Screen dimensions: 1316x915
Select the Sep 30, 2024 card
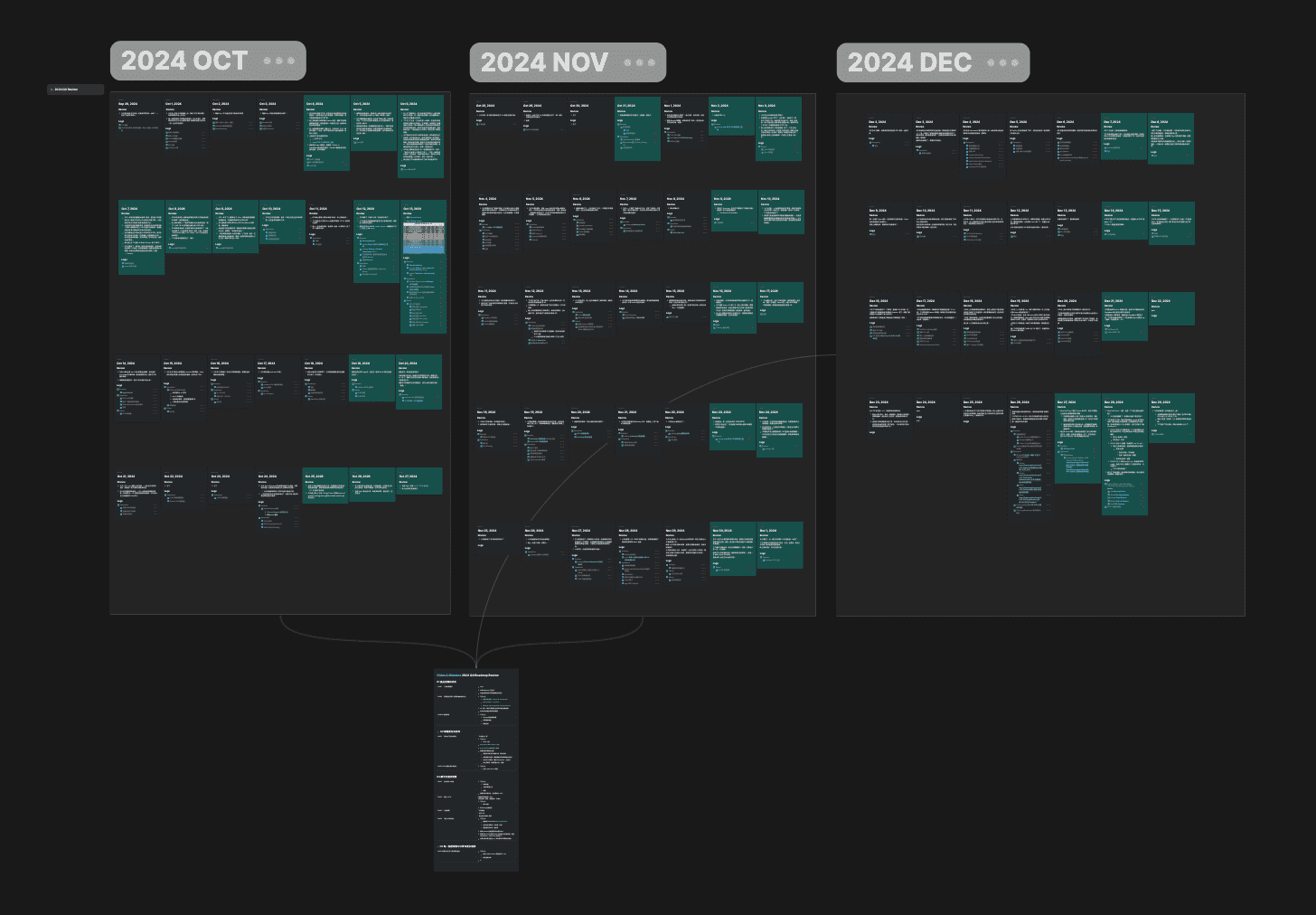coord(138,118)
